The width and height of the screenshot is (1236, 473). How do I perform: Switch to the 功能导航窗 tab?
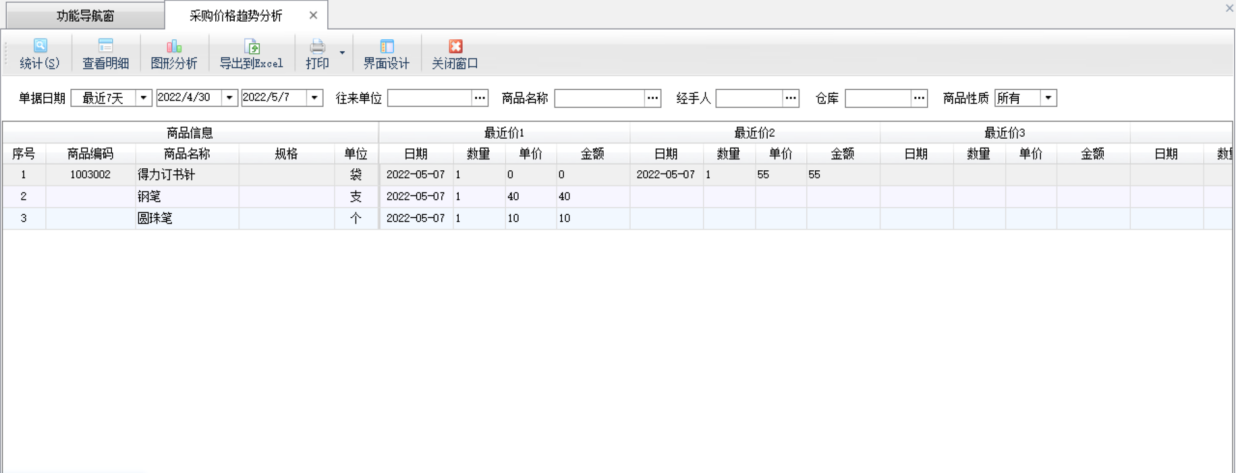(85, 16)
